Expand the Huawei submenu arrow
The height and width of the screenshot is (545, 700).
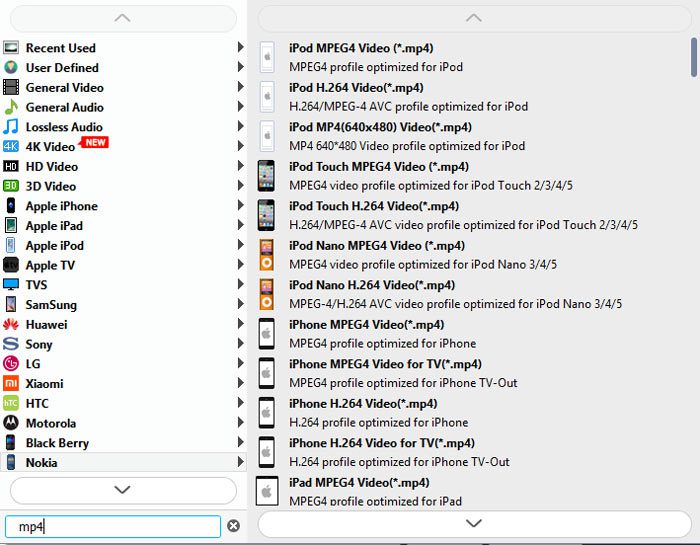tap(241, 324)
